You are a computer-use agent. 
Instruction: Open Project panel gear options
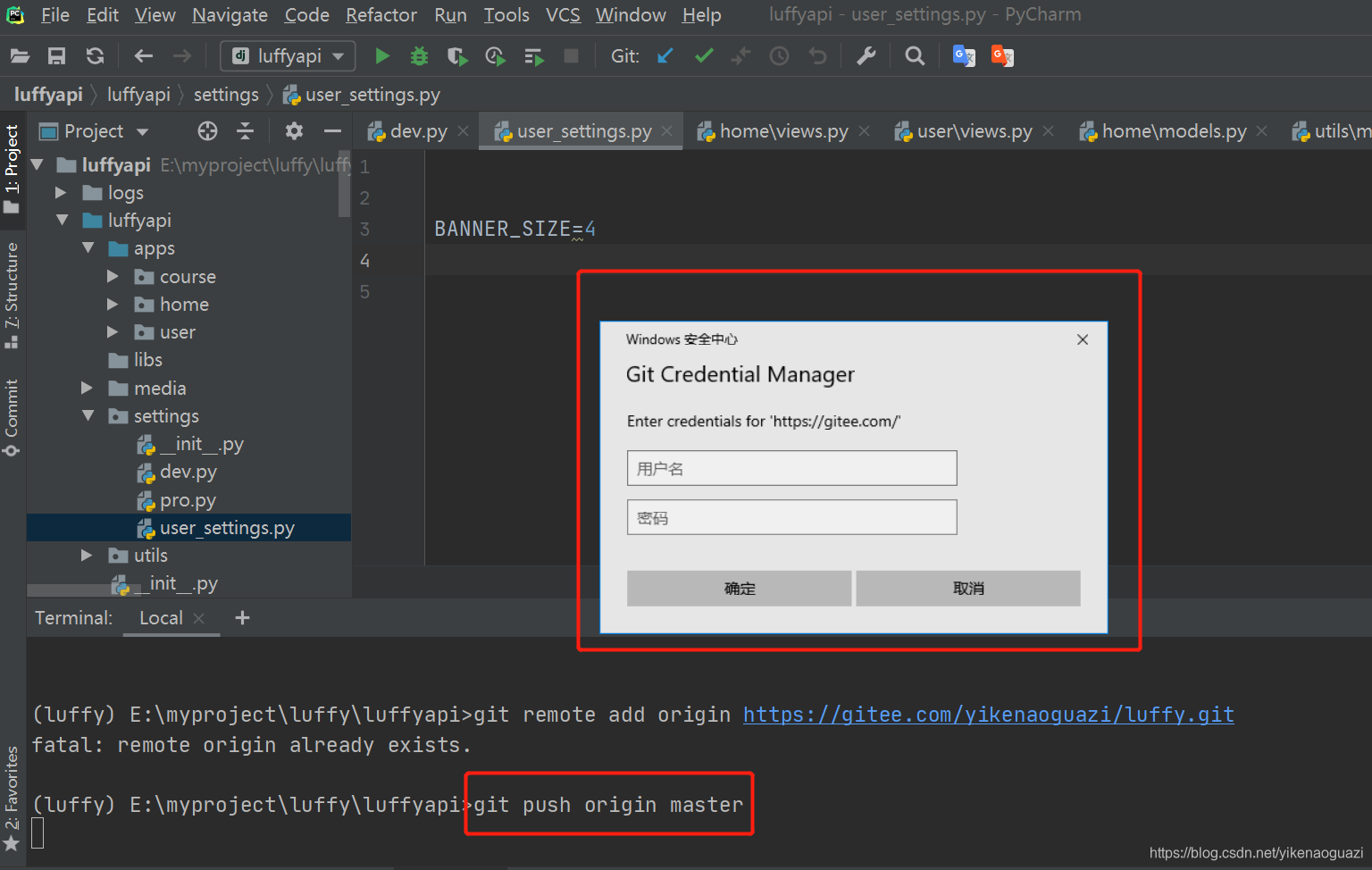[x=294, y=131]
